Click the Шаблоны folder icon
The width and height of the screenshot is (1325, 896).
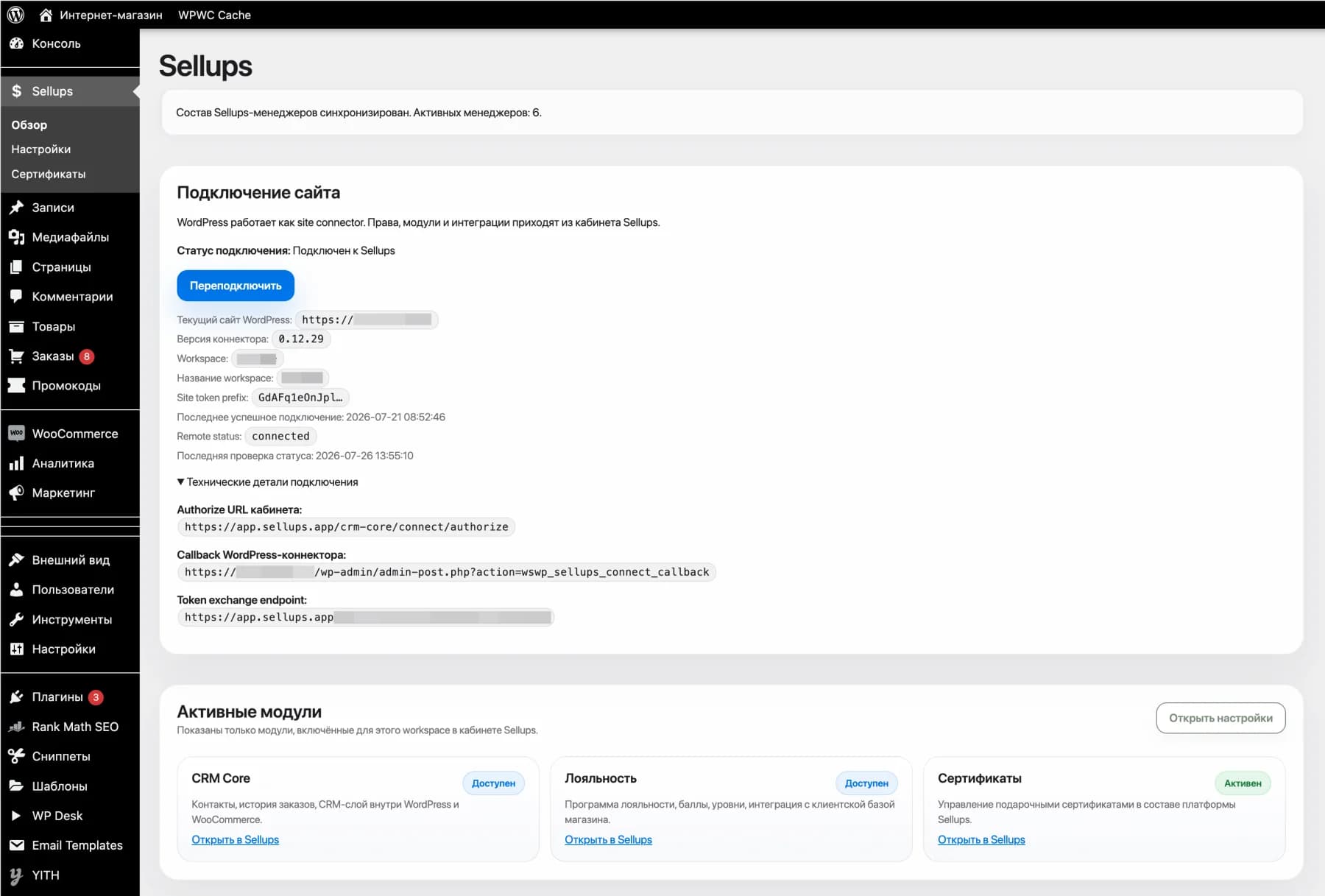point(16,786)
